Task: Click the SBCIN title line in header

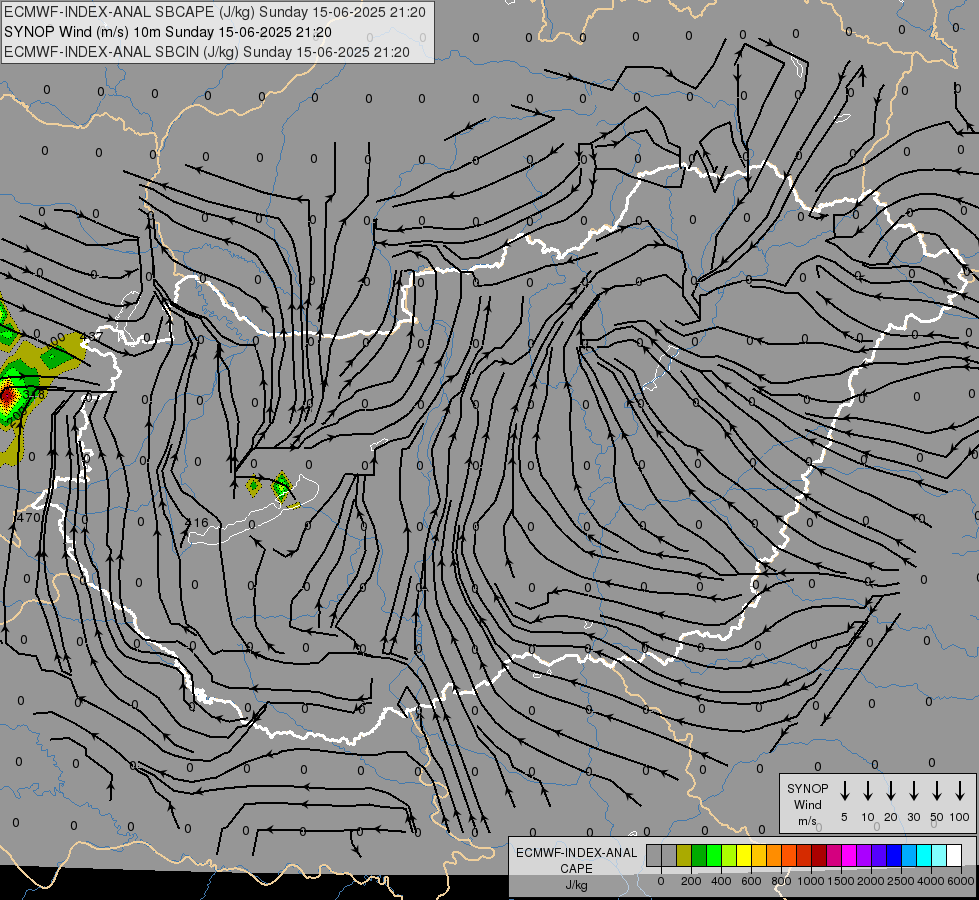Action: click(207, 52)
